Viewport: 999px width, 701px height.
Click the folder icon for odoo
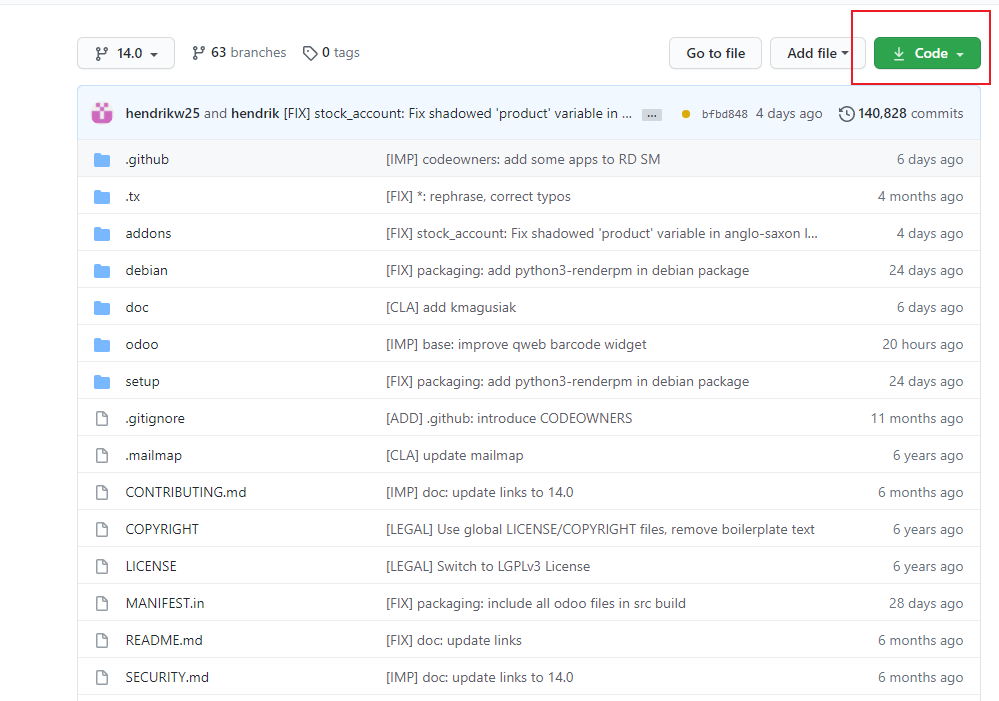click(x=102, y=344)
